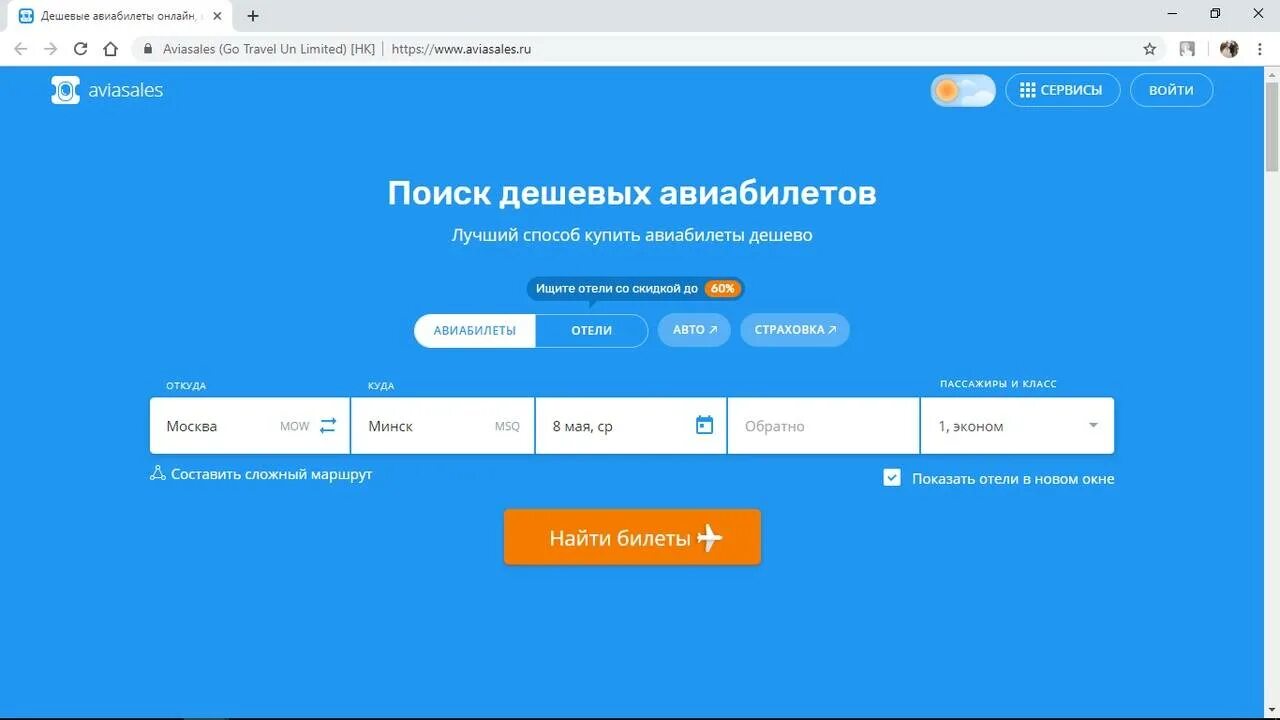Uncheck Показать отели в новом окне
Screen dimensions: 1280x720
(891, 478)
